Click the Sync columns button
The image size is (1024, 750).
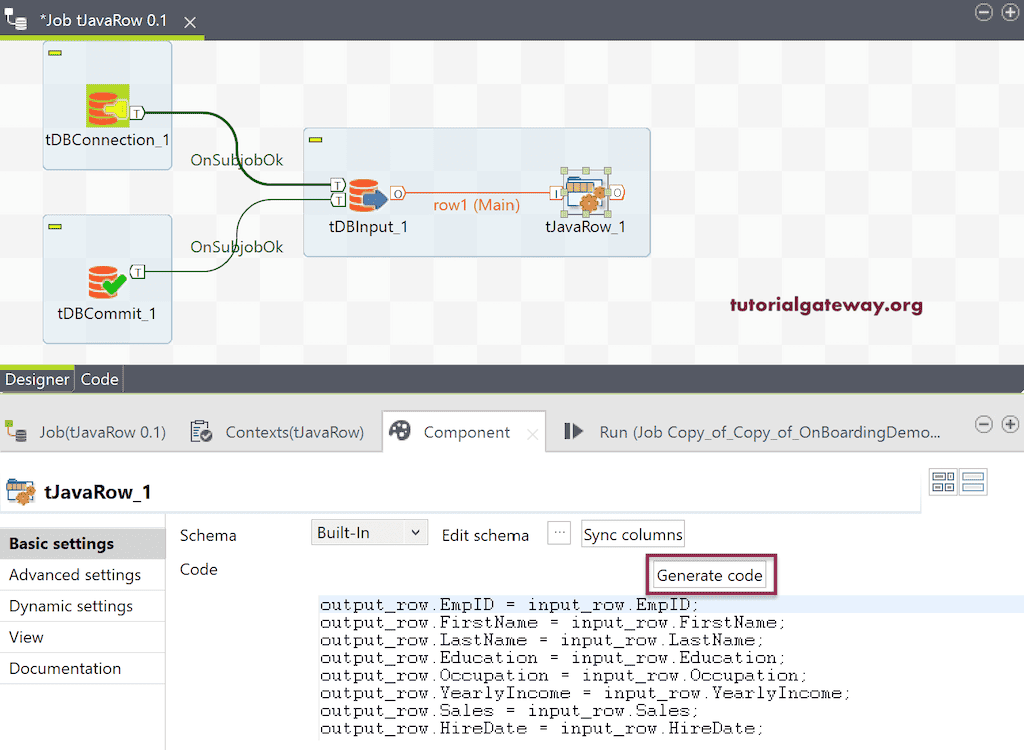click(x=632, y=533)
